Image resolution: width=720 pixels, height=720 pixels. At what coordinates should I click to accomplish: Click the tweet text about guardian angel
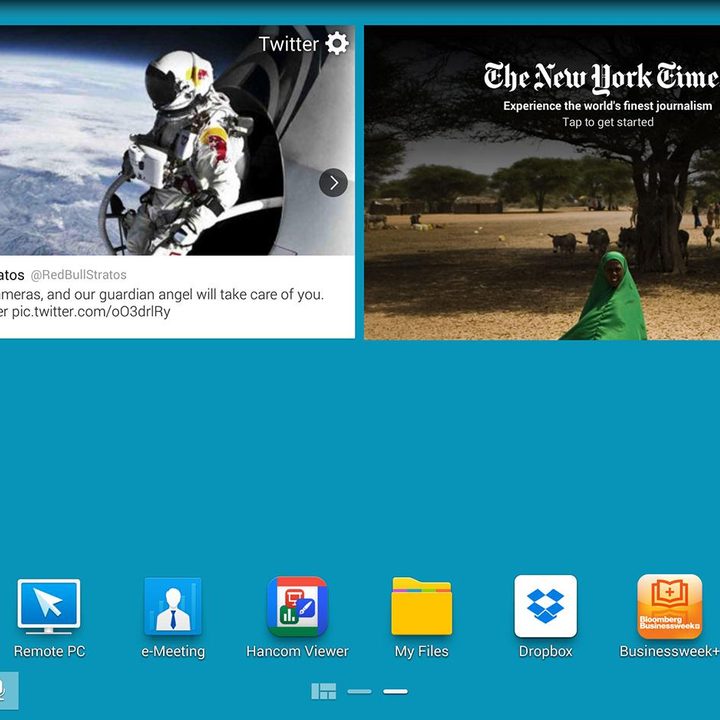162,303
